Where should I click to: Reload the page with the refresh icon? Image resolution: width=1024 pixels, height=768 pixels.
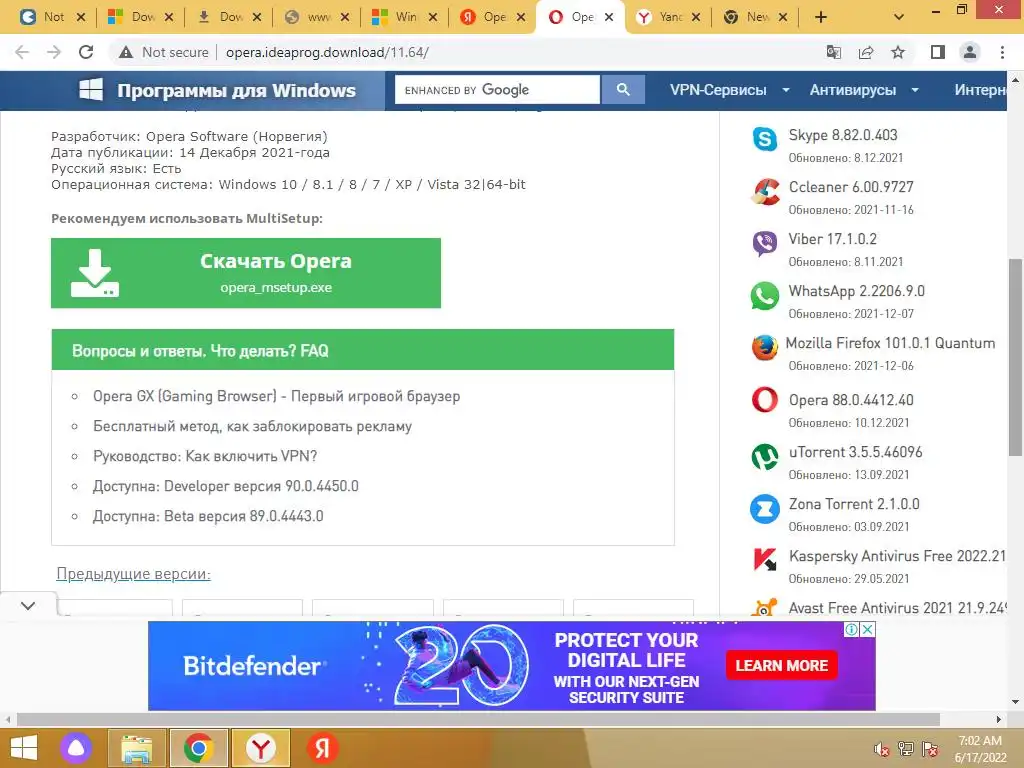pos(86,52)
